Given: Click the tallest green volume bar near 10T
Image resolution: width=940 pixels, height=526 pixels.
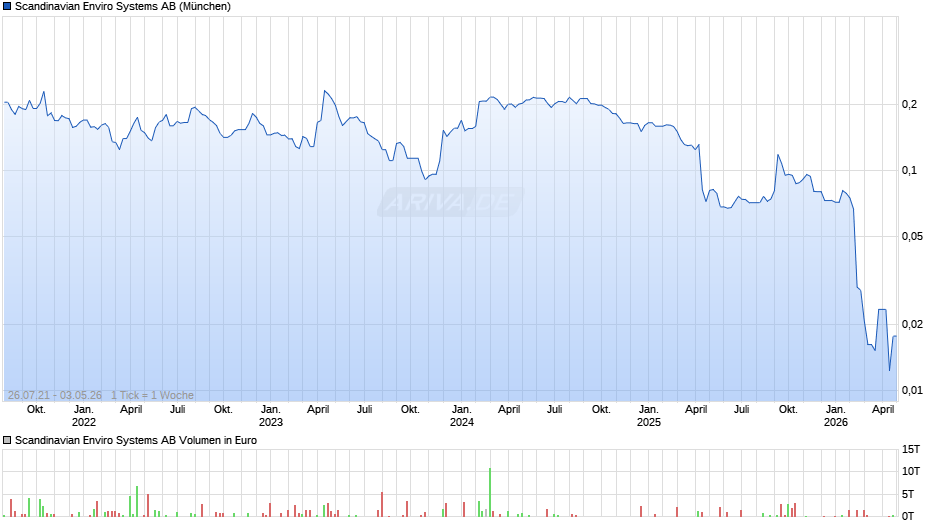Looking at the screenshot, I should (490, 492).
